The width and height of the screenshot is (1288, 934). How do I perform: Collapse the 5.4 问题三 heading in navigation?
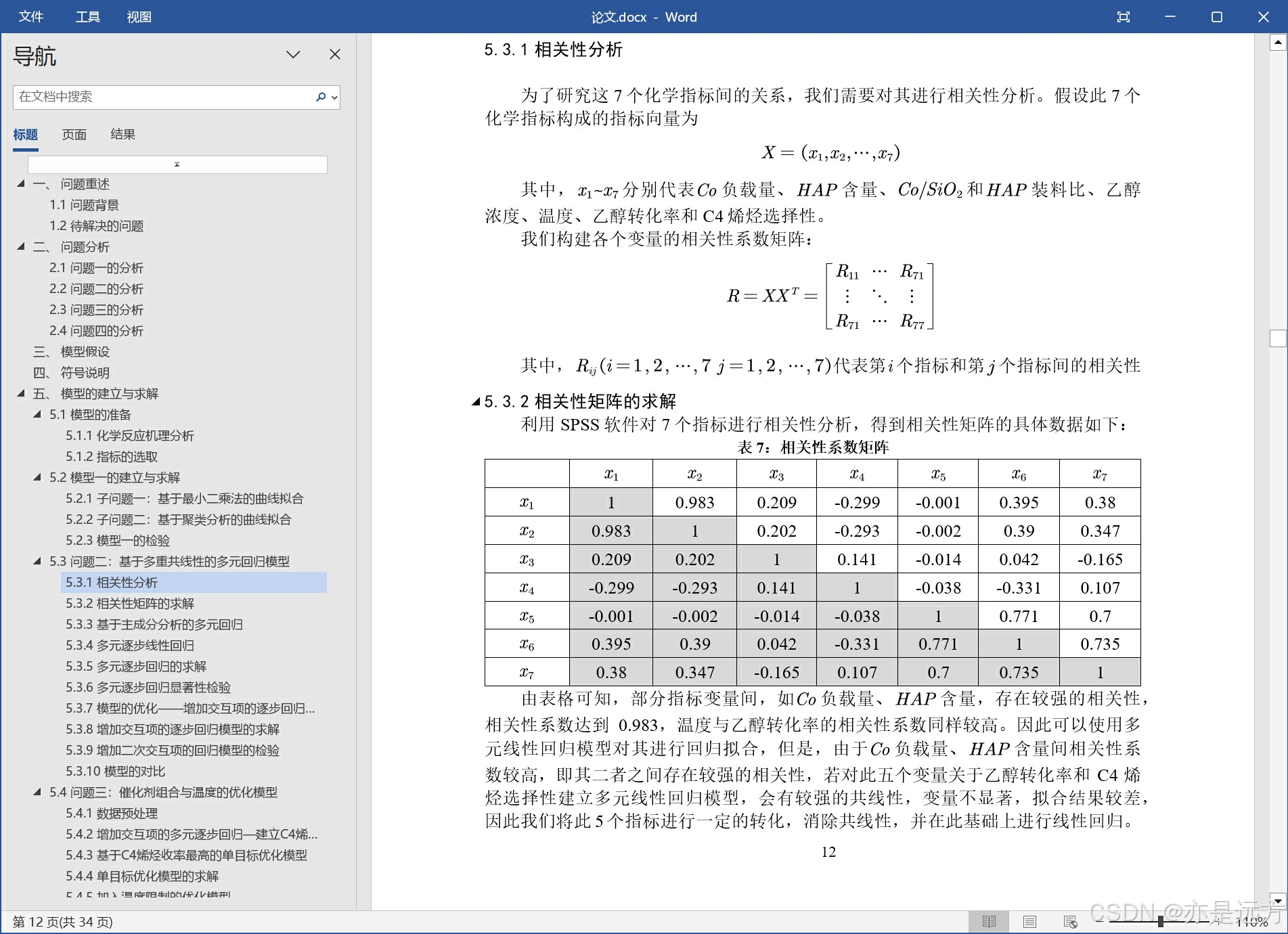point(37,792)
